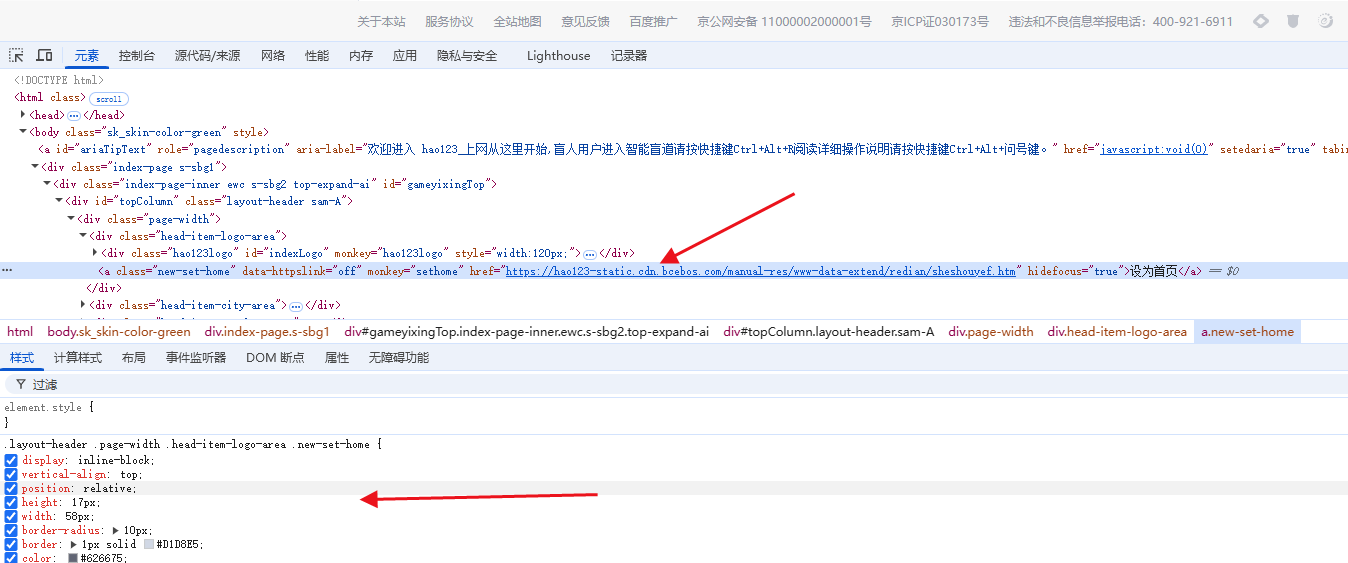This screenshot has height=563, width=1348.
Task: Click the scroll badge on html element
Action: (109, 99)
